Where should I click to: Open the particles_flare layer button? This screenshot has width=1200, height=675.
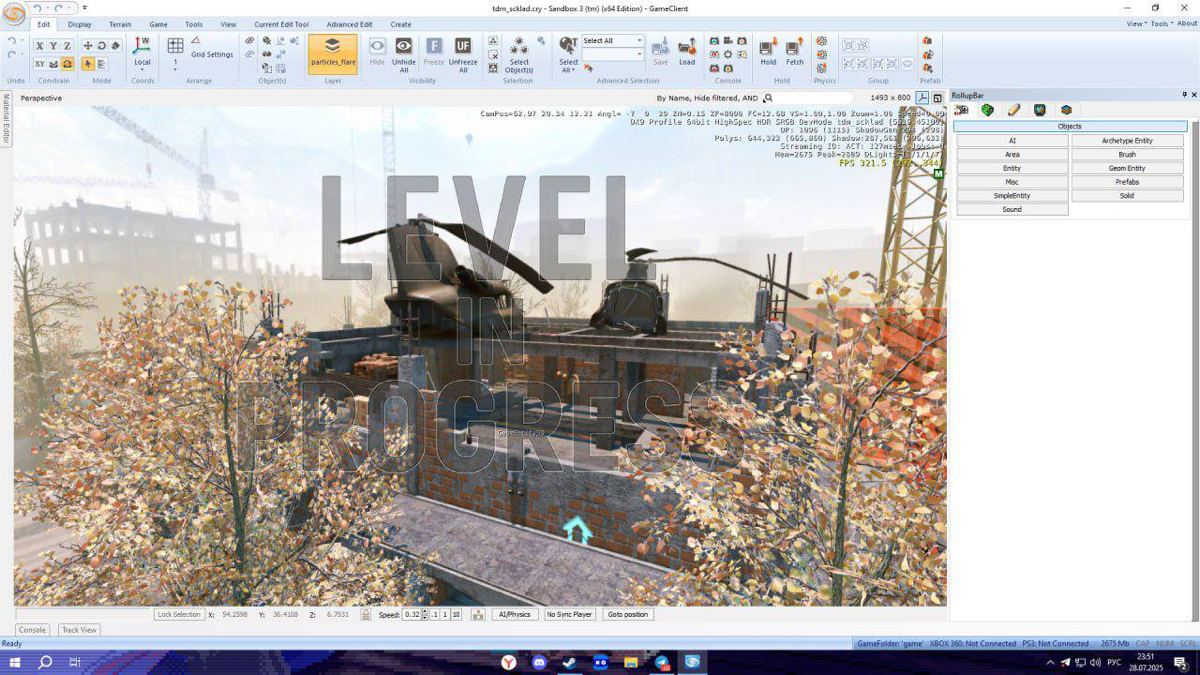coord(333,54)
